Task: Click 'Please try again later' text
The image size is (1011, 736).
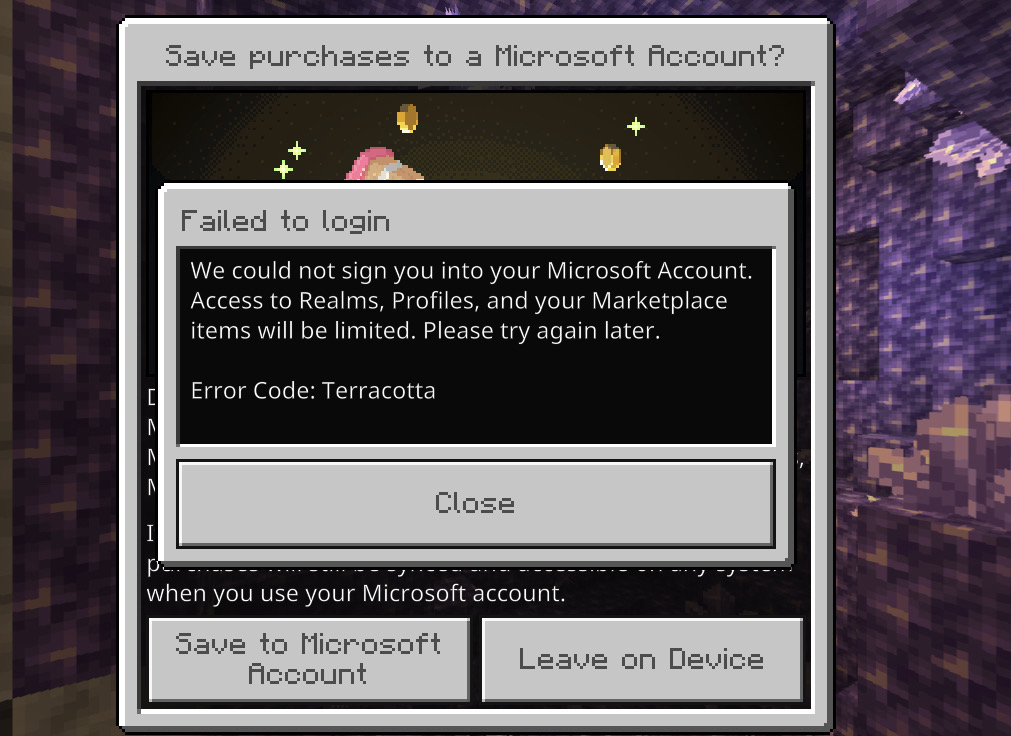Action: click(x=542, y=330)
